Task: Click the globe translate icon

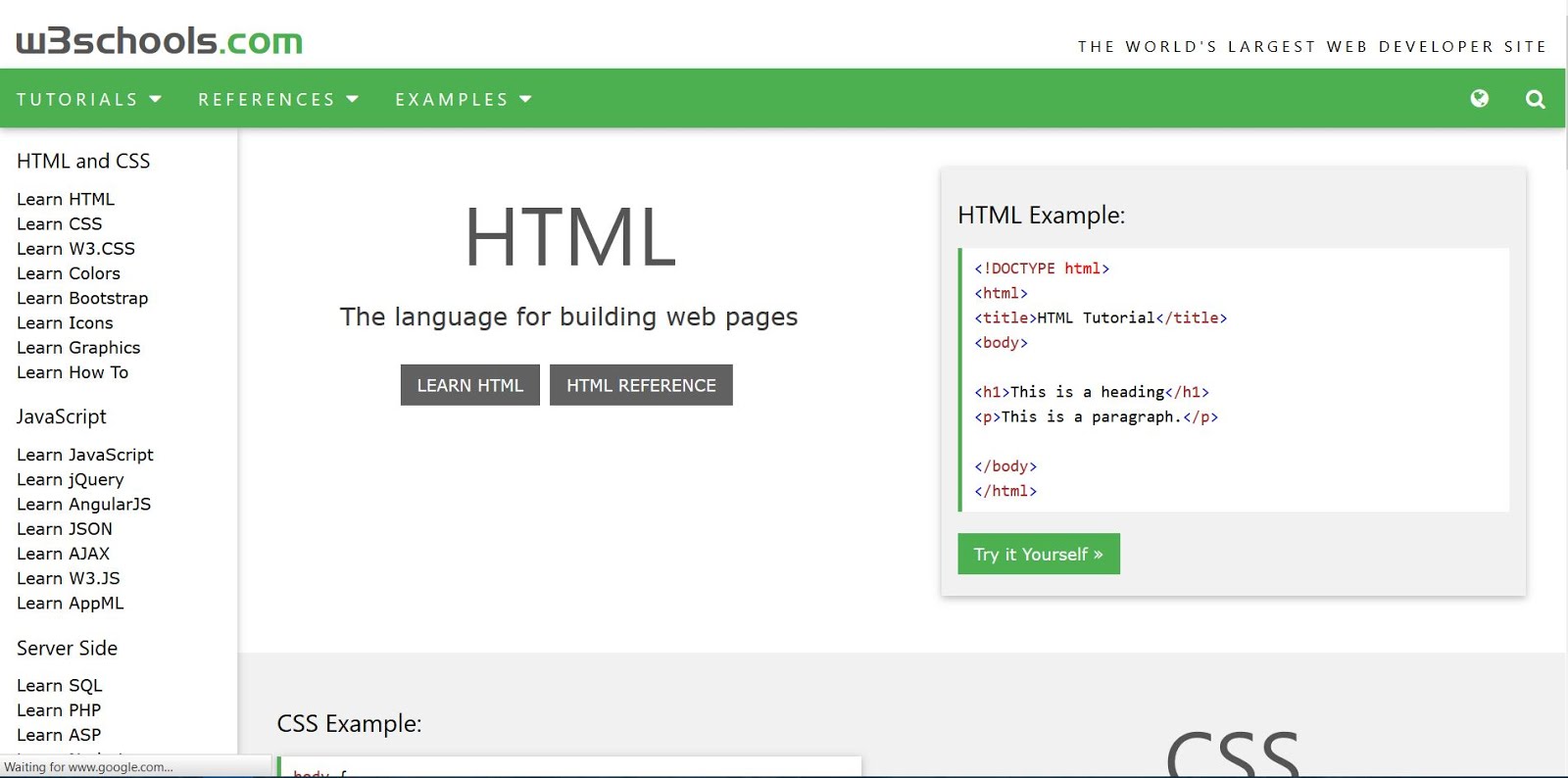Action: point(1480,98)
